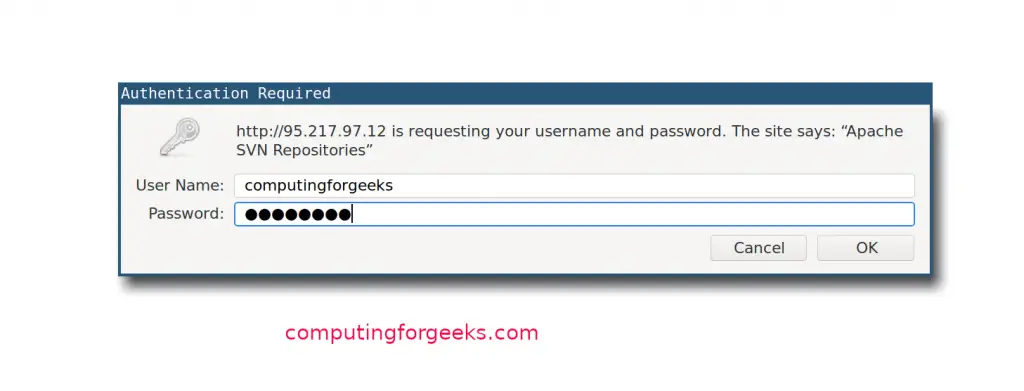Click the key icon in the dialog
This screenshot has width=1024, height=391.
[x=180, y=137]
